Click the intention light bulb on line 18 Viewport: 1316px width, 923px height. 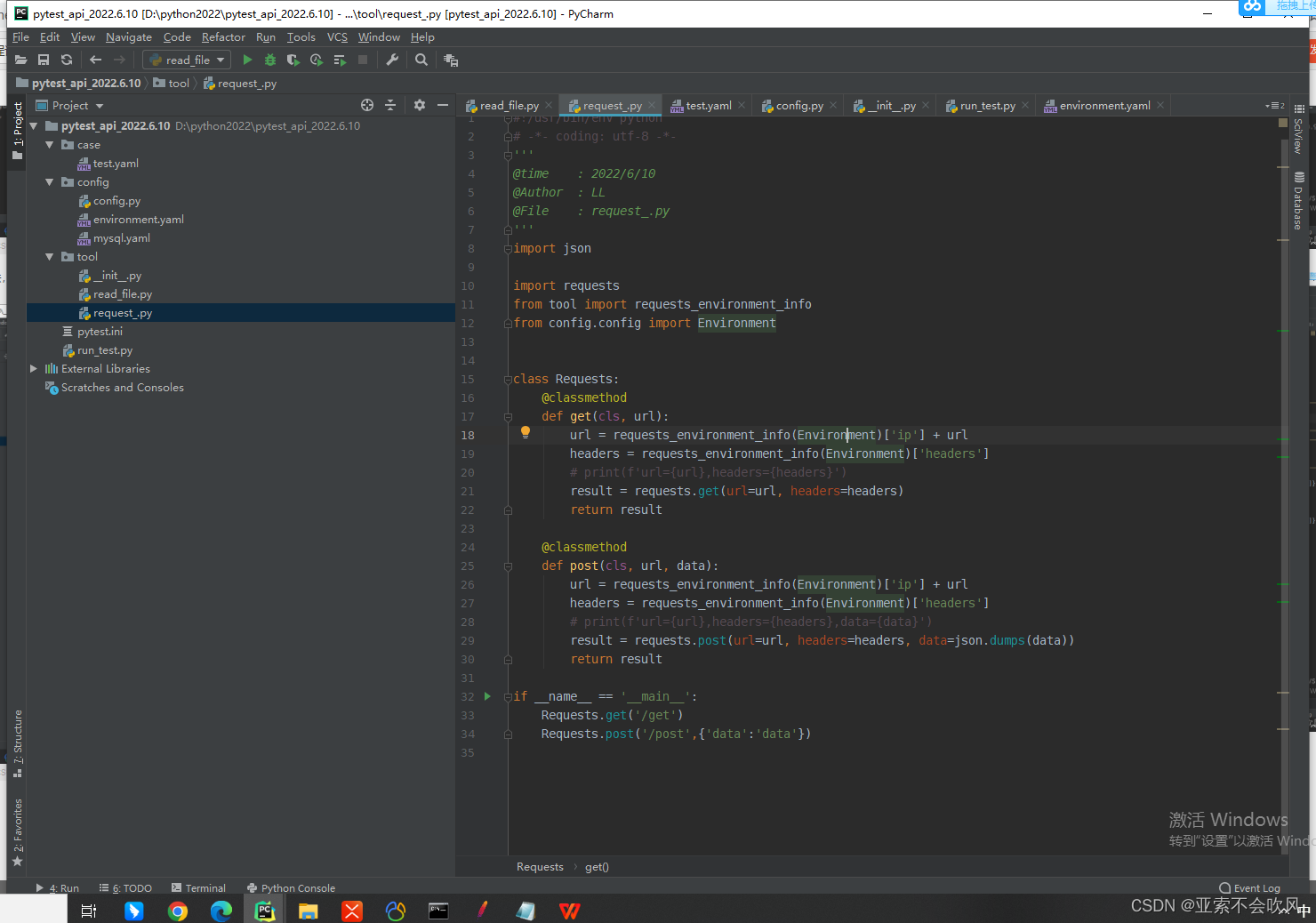click(x=526, y=432)
